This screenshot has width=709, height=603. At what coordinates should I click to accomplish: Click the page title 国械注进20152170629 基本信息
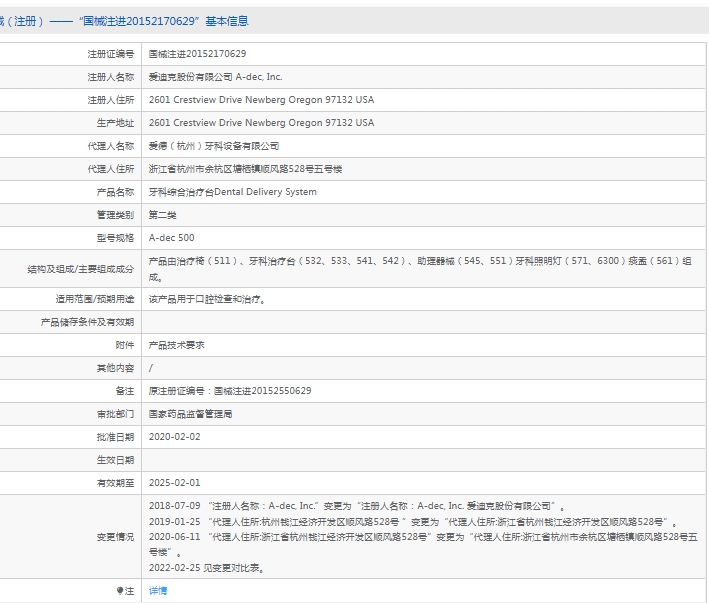[163, 21]
